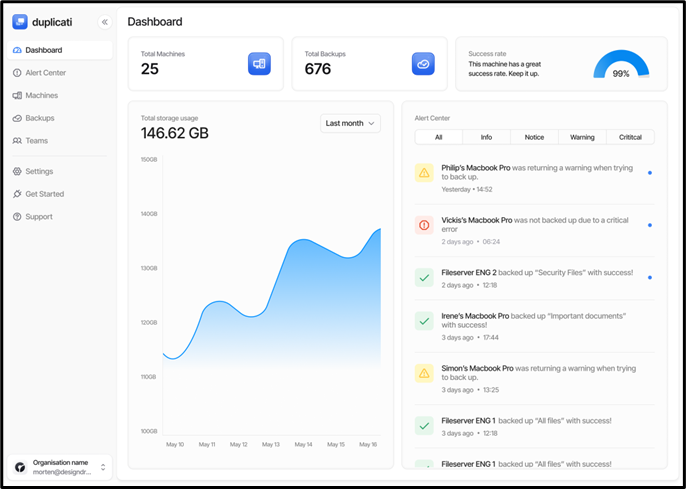
Task: Filter alerts by Warning tab
Action: tap(582, 137)
